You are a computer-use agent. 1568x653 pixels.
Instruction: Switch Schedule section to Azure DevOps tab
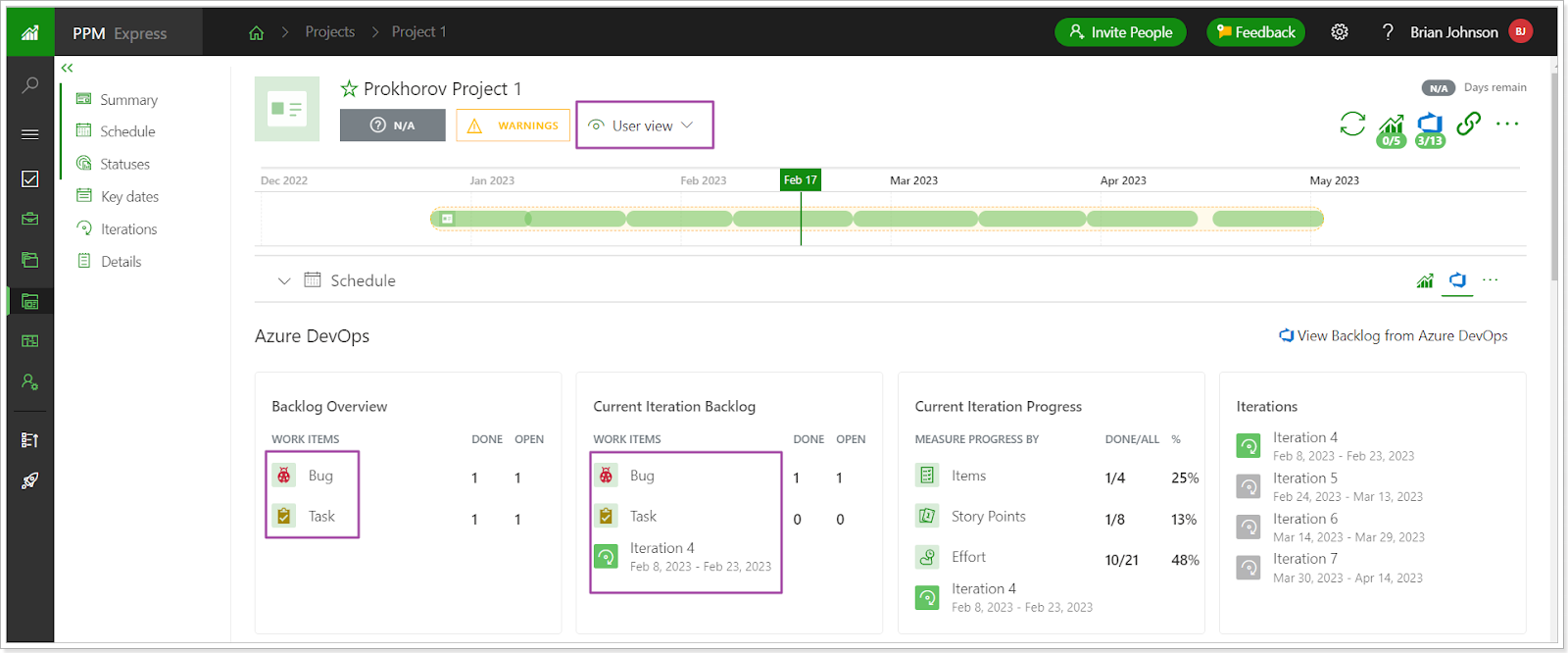click(1458, 280)
